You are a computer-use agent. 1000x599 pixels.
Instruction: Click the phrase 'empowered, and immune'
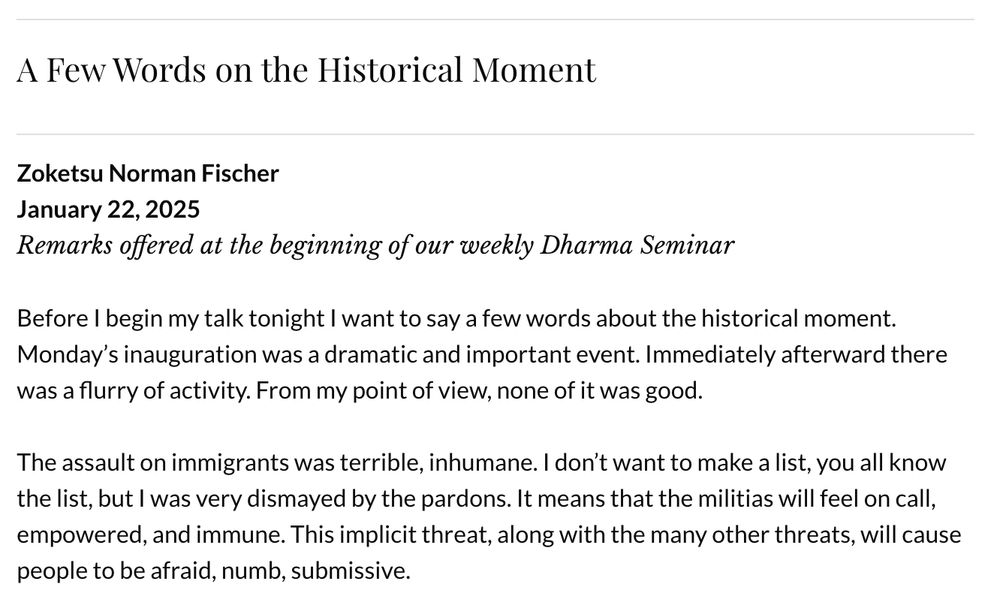coord(151,535)
